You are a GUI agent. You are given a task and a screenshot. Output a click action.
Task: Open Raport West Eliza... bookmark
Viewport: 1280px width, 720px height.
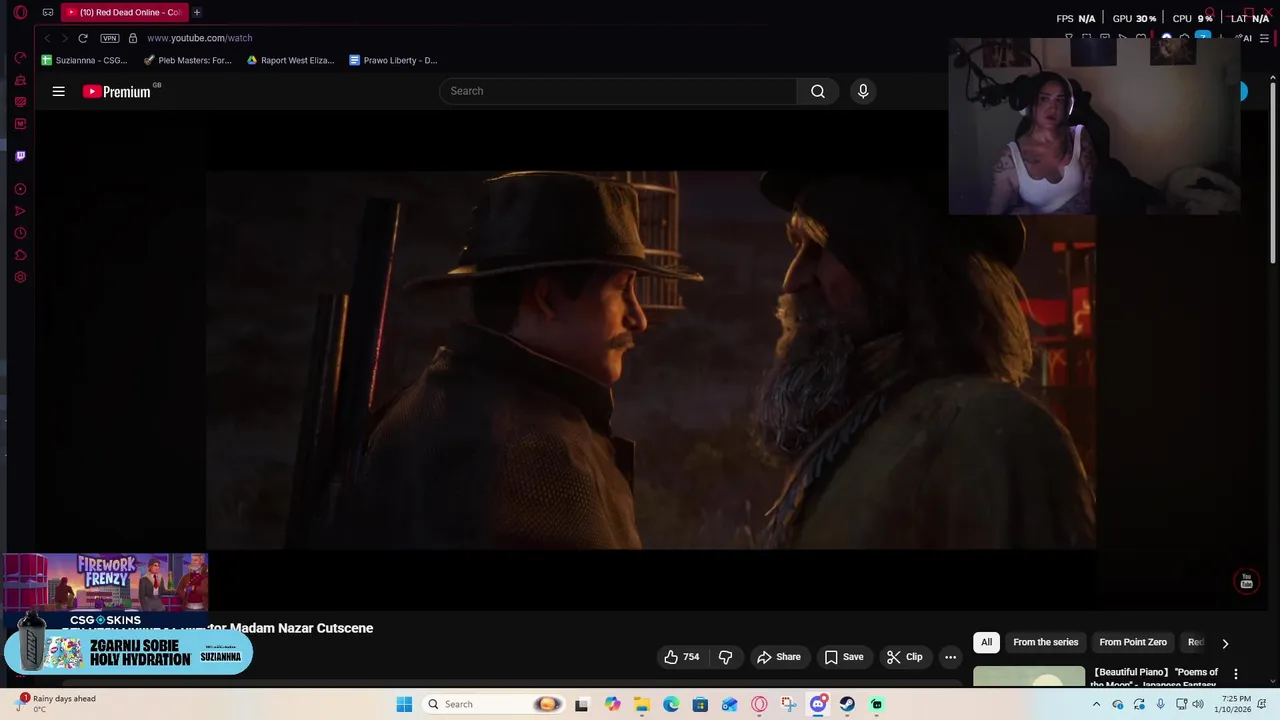coord(290,60)
